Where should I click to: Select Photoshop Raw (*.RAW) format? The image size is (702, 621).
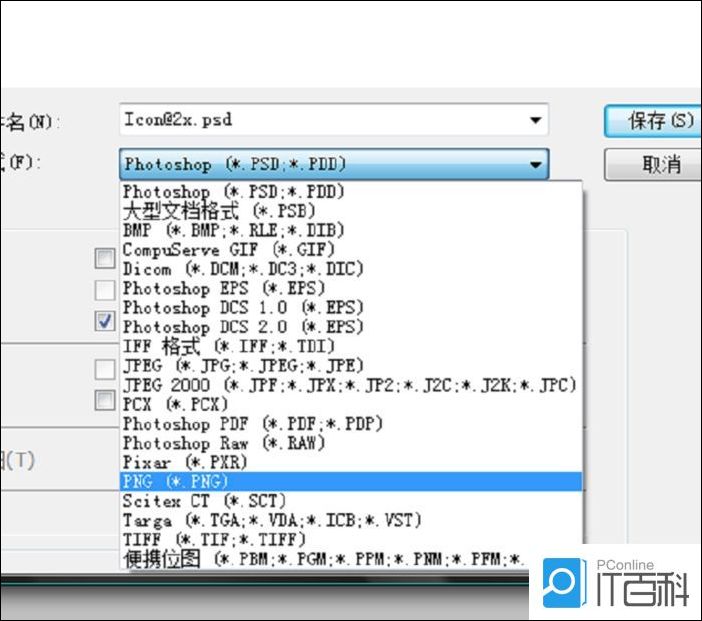351,443
